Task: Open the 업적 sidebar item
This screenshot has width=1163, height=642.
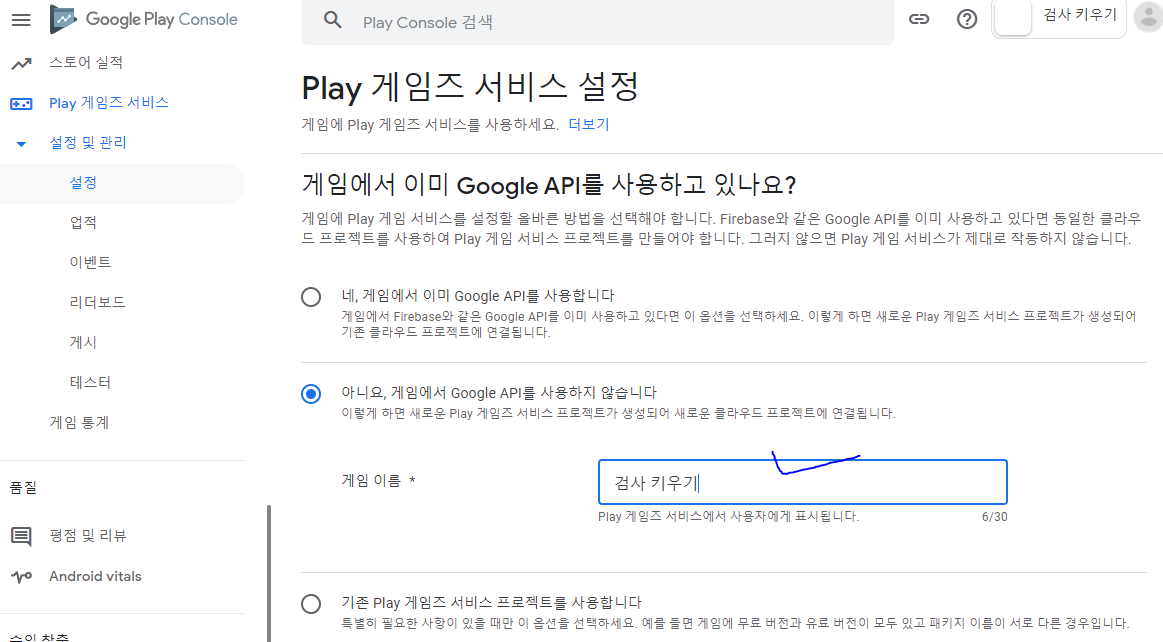Action: [x=83, y=222]
